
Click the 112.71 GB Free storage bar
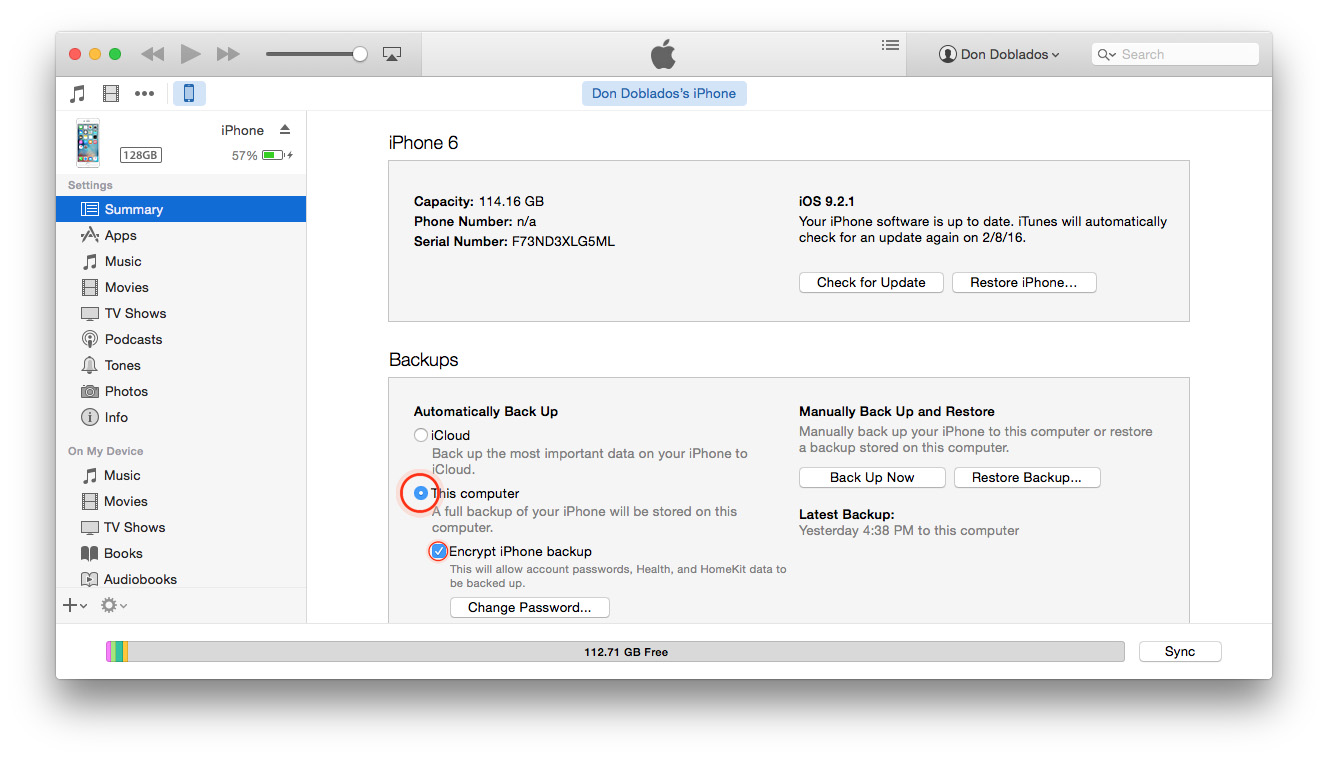click(x=626, y=651)
